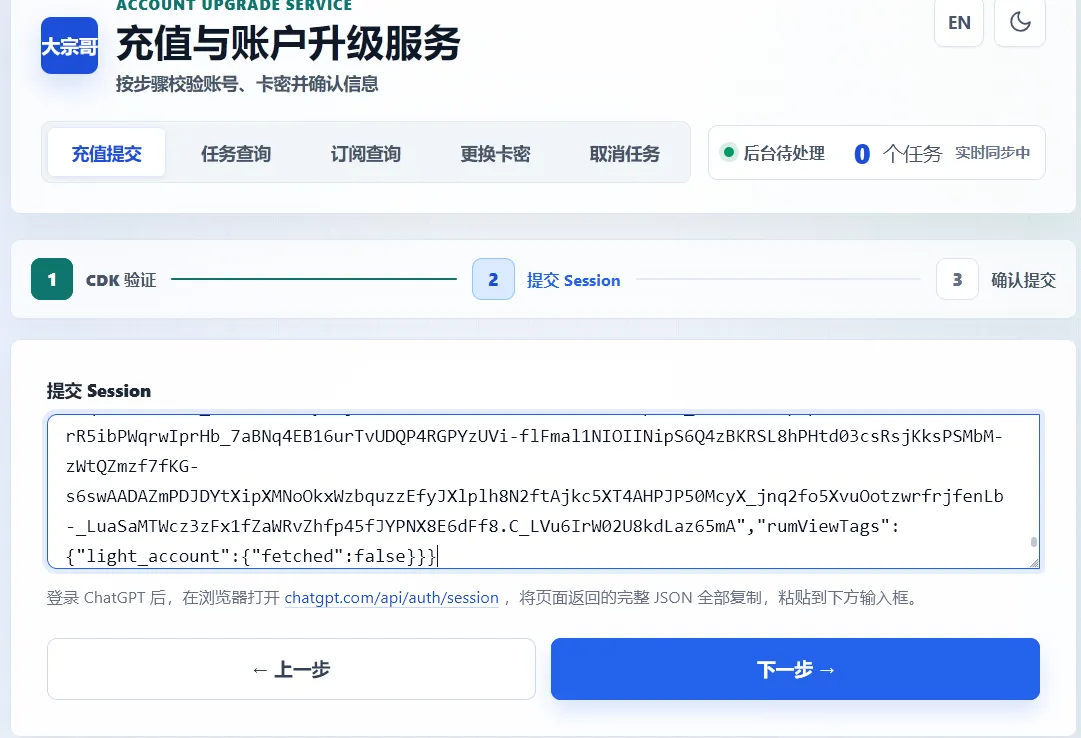Open the 订阅查询 tab
1081x738 pixels.
click(365, 152)
